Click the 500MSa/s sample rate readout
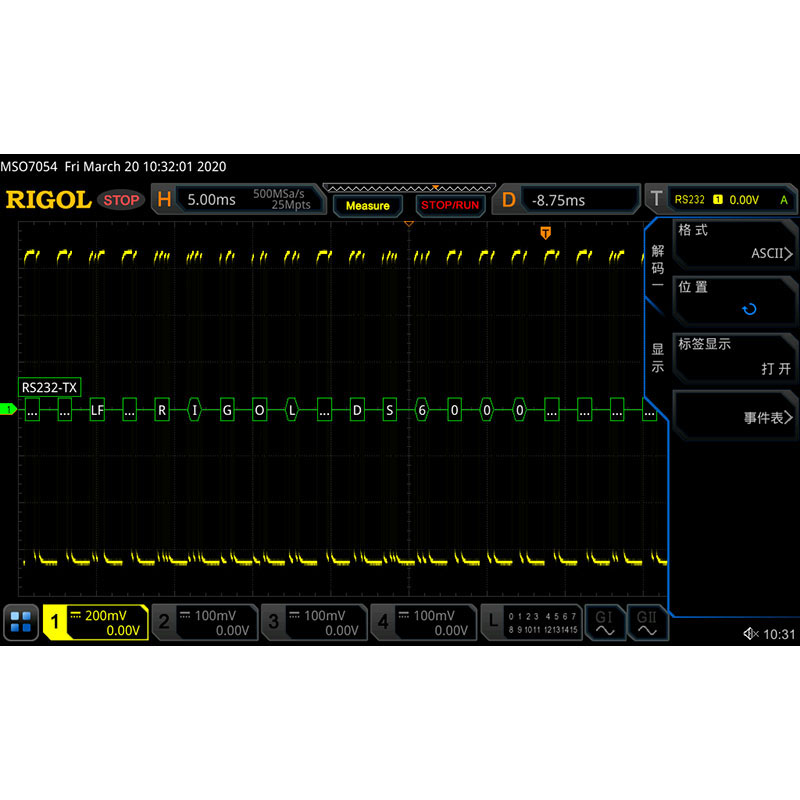This screenshot has width=800, height=800. pos(279,194)
